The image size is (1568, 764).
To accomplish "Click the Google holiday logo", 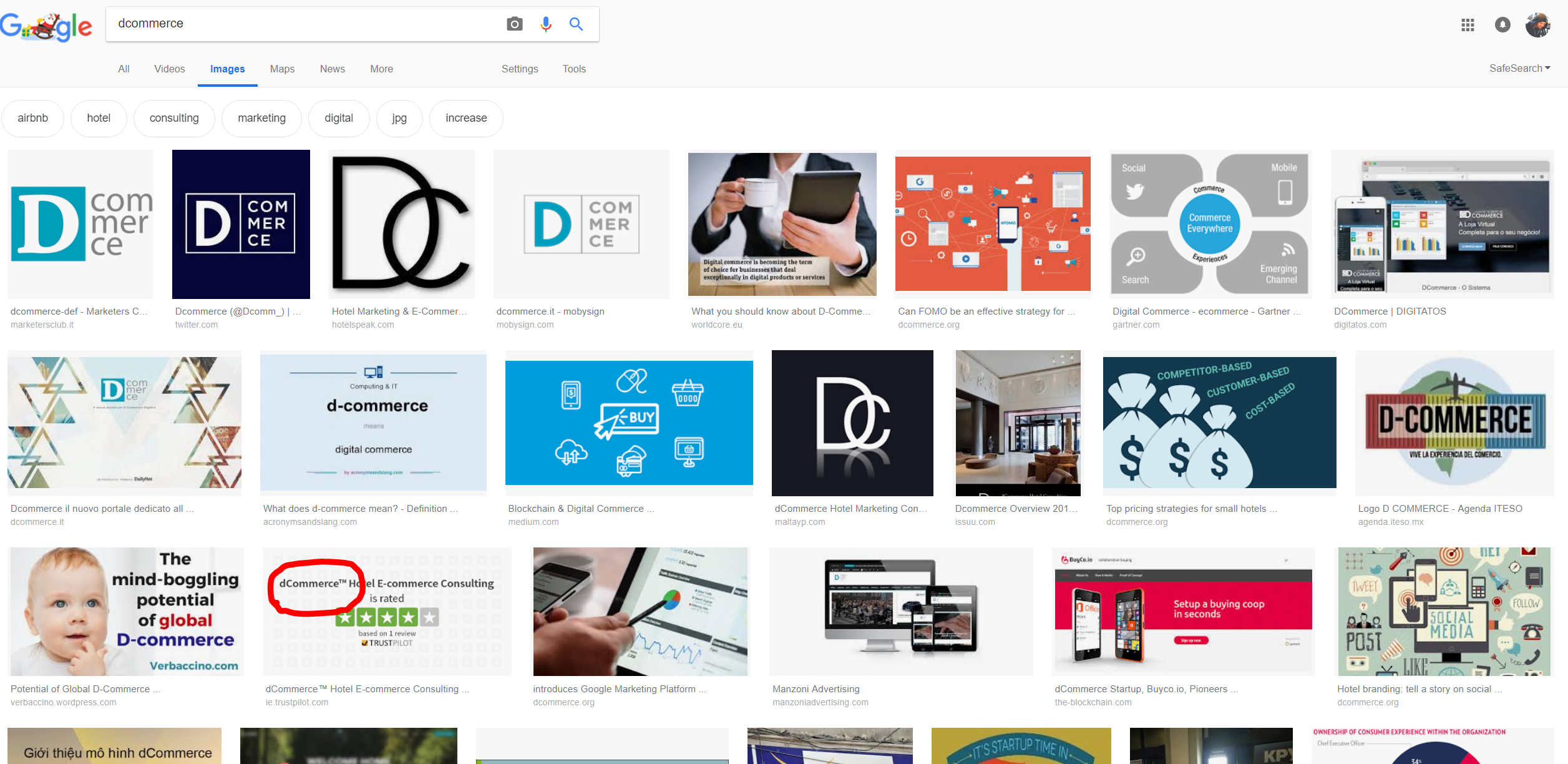I will point(46,26).
